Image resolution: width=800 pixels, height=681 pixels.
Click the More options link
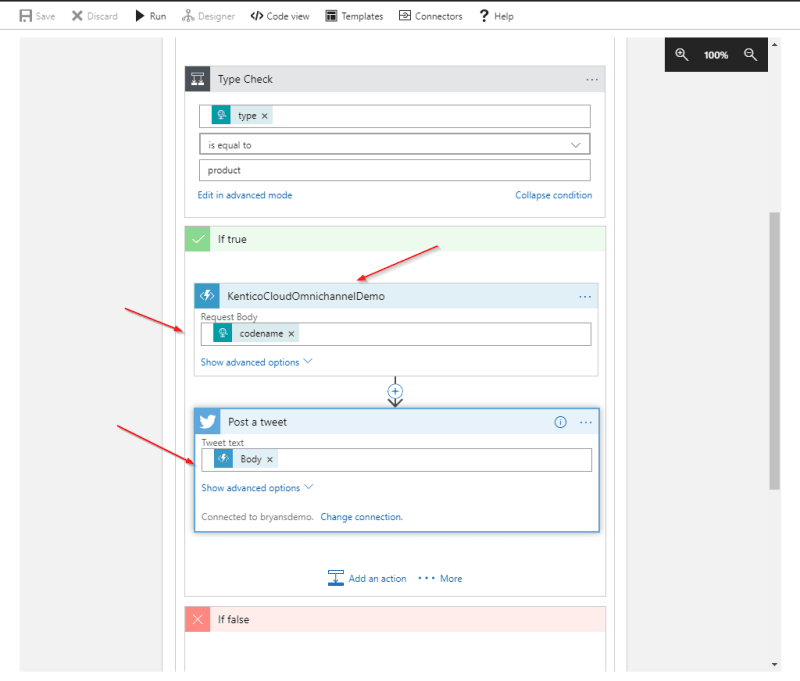[440, 578]
